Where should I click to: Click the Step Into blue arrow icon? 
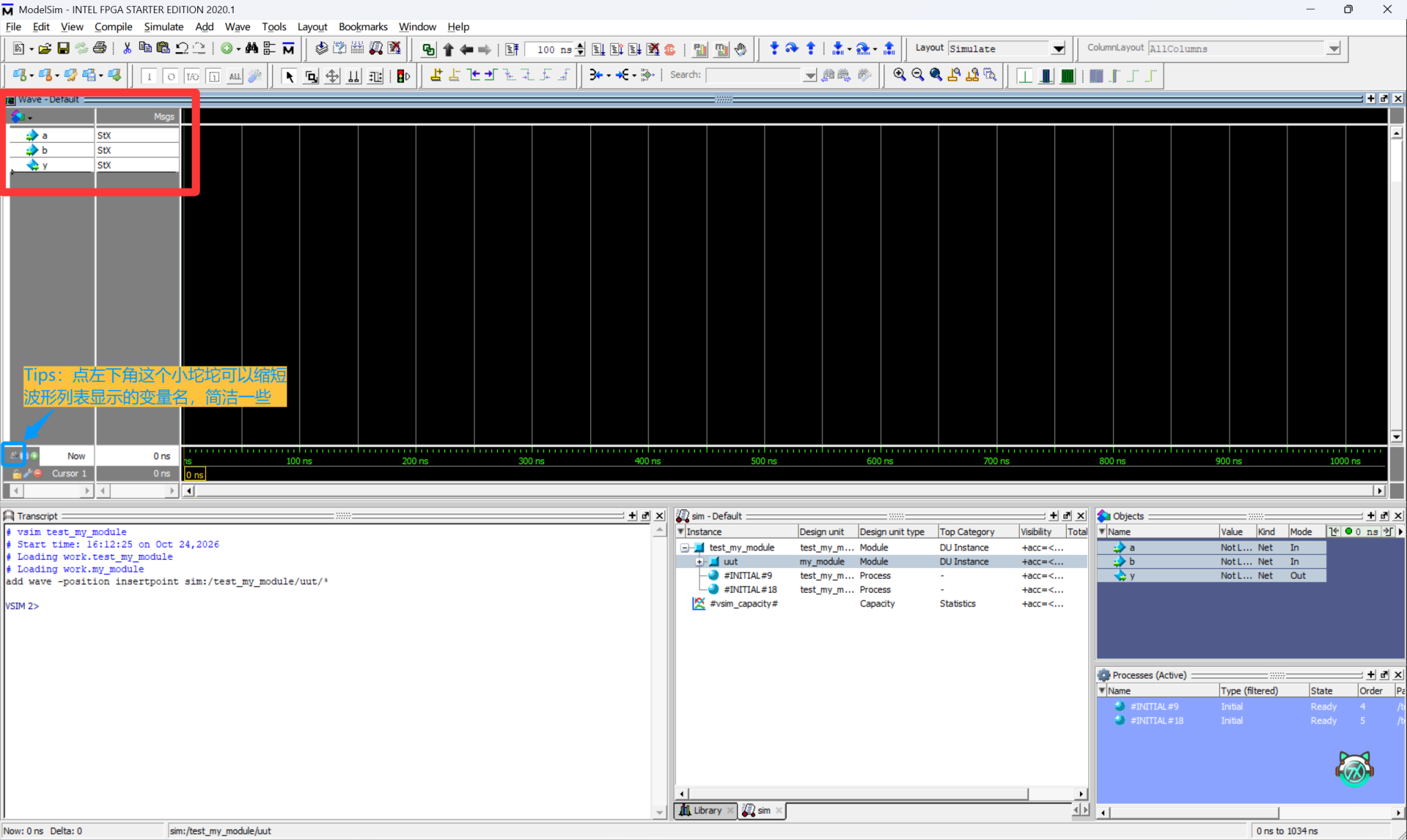(774, 49)
